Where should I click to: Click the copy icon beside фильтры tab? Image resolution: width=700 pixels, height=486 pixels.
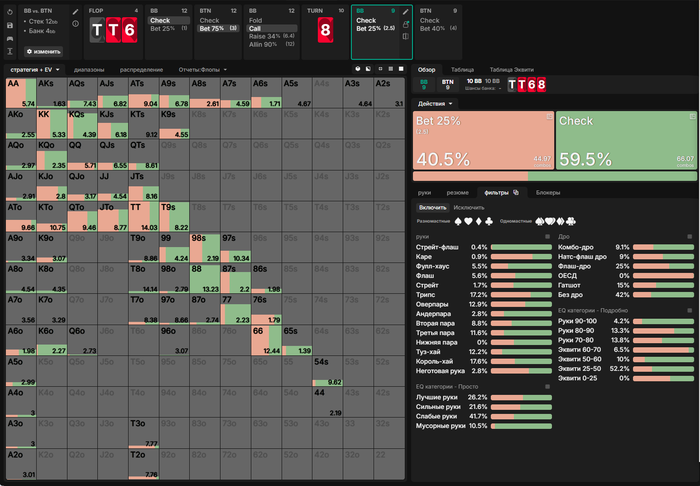(516, 192)
